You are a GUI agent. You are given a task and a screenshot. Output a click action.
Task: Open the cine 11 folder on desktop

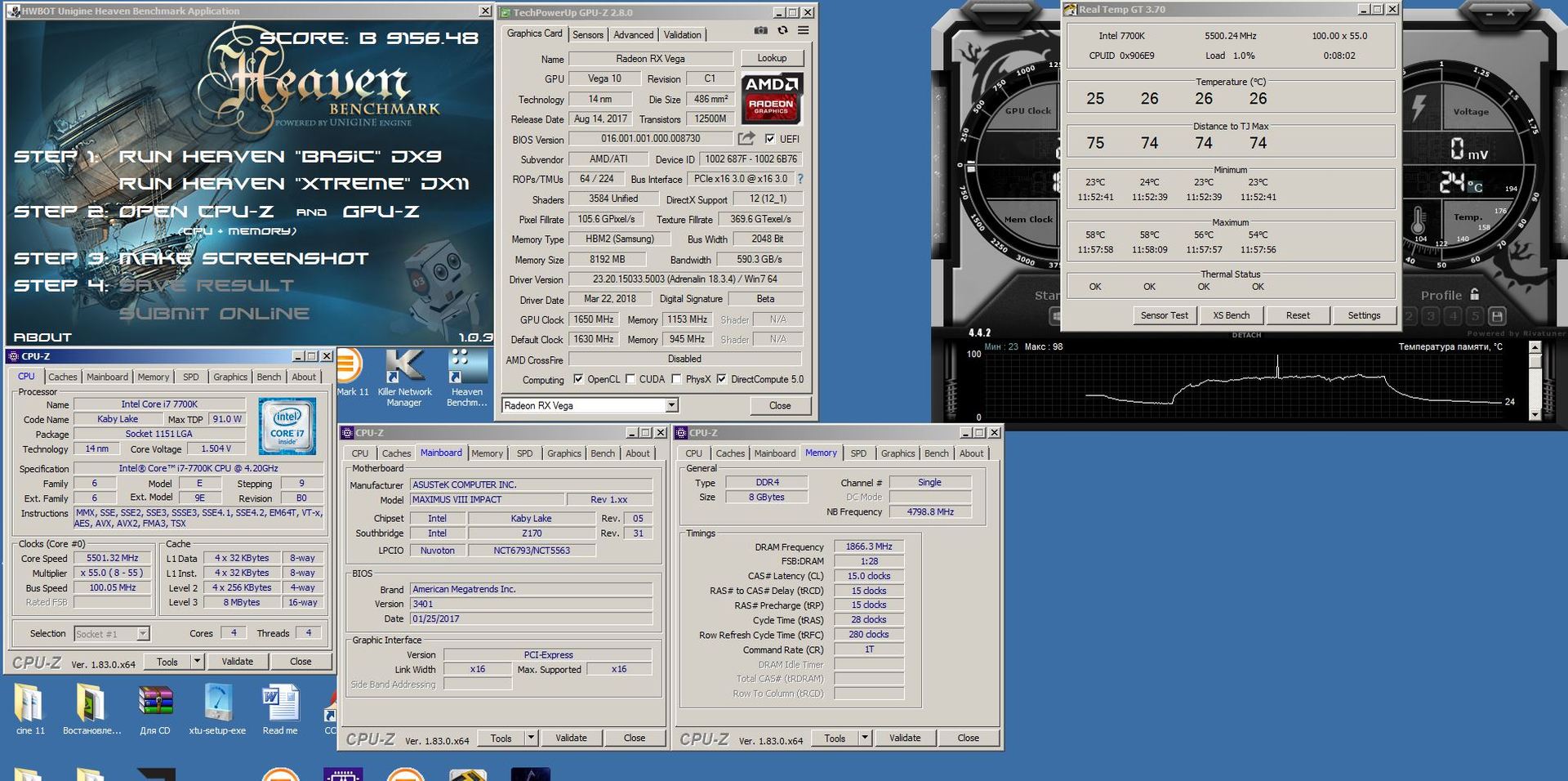(x=30, y=709)
